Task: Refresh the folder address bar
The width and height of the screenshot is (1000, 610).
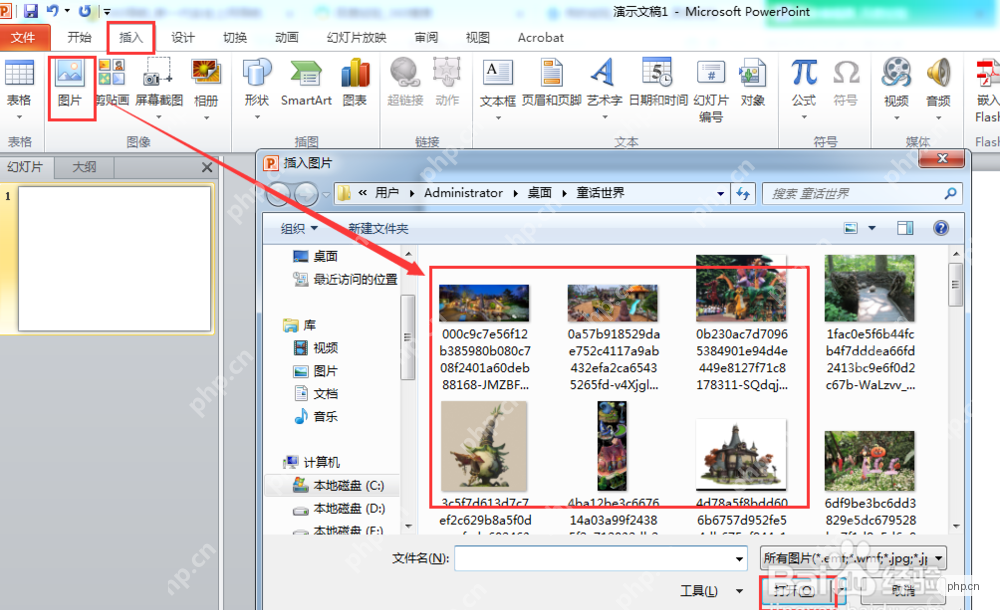Action: (x=743, y=193)
